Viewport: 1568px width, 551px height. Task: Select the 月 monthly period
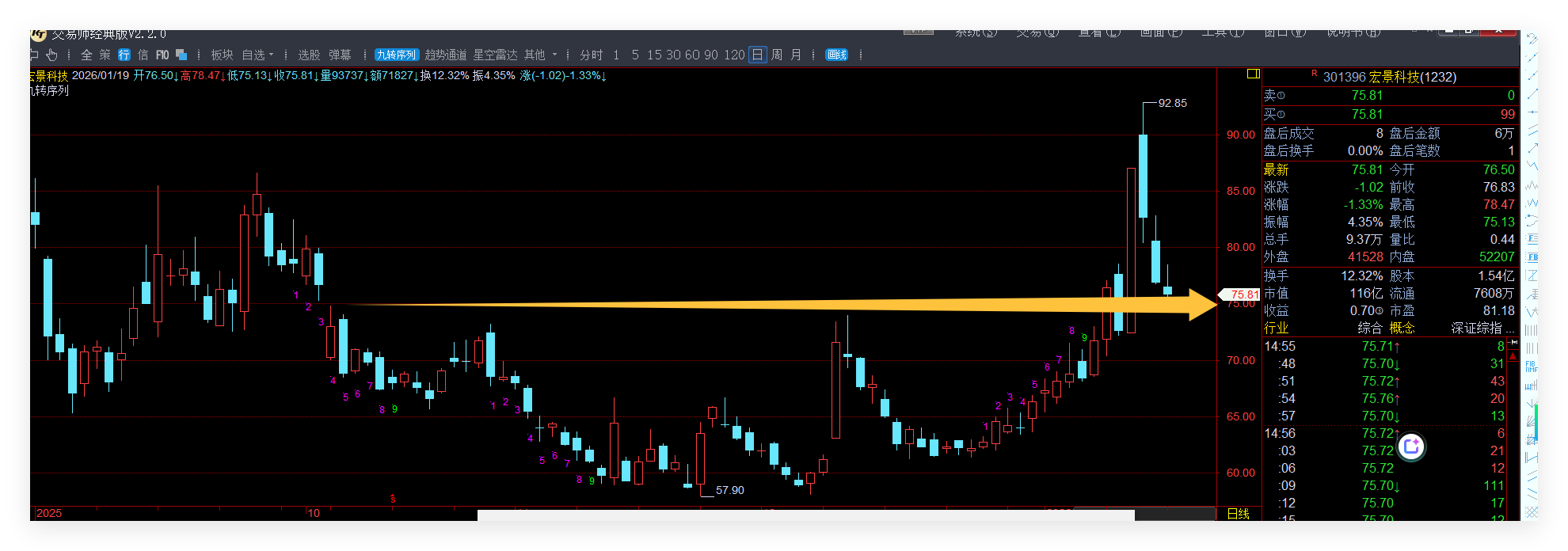tap(796, 55)
